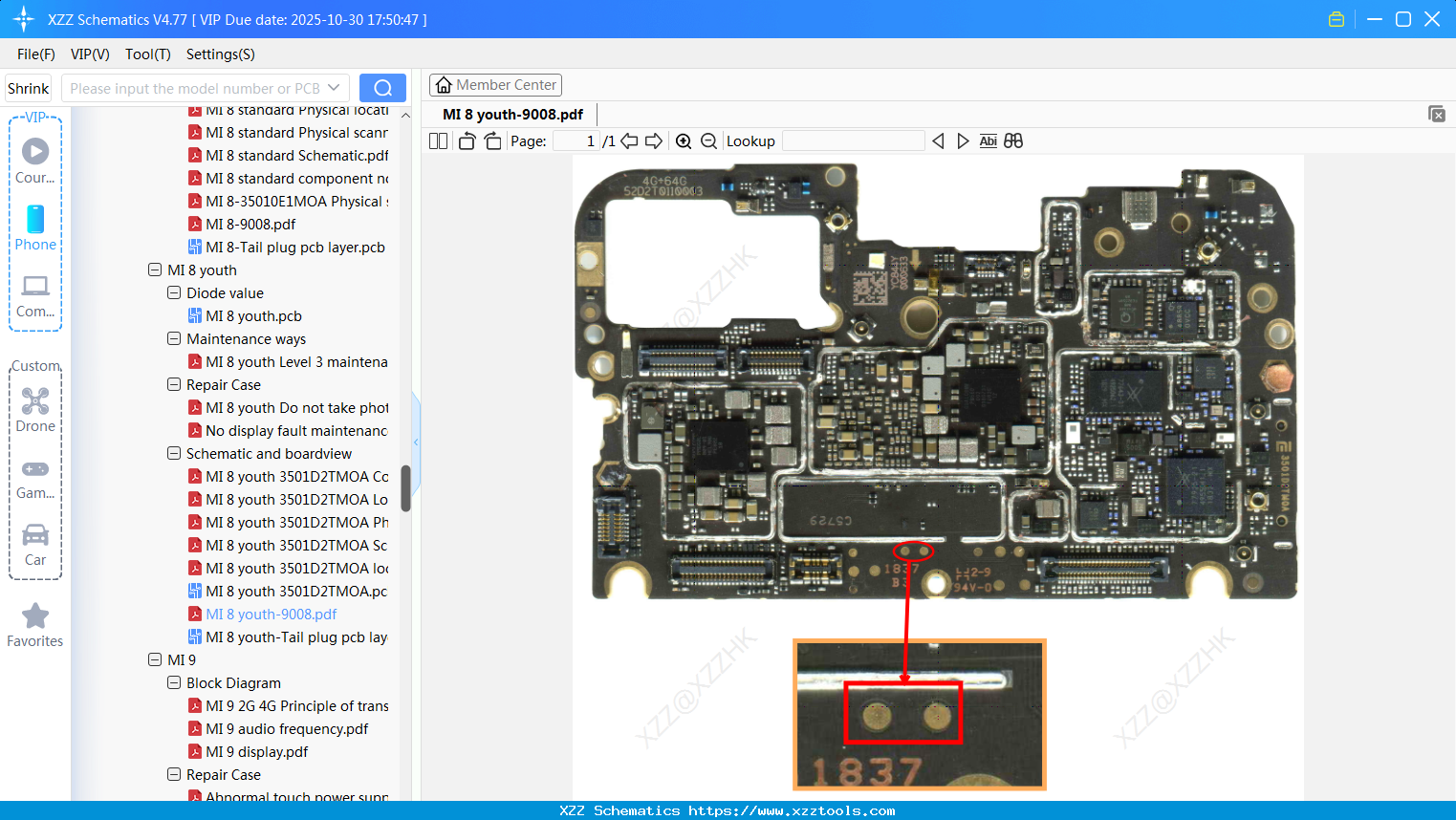
Task: Rotate the page counterclockwise
Action: [x=467, y=141]
